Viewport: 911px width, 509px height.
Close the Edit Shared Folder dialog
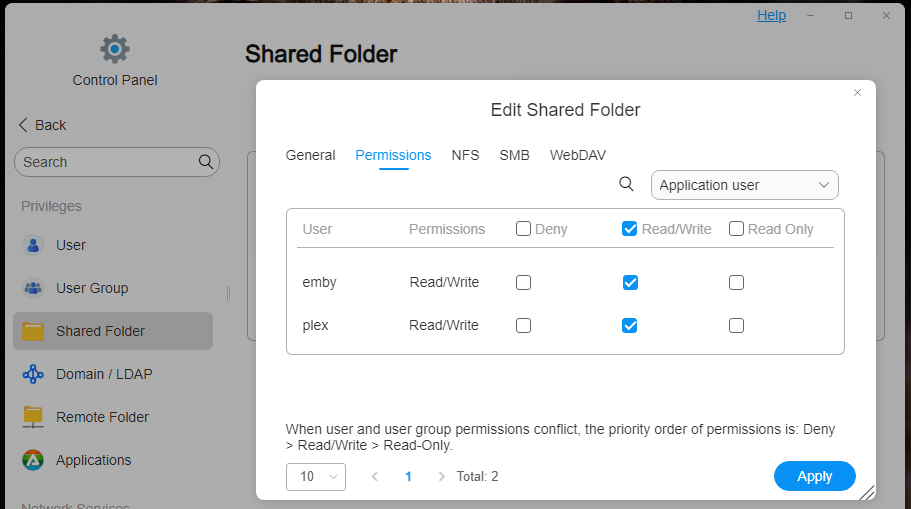(x=857, y=93)
